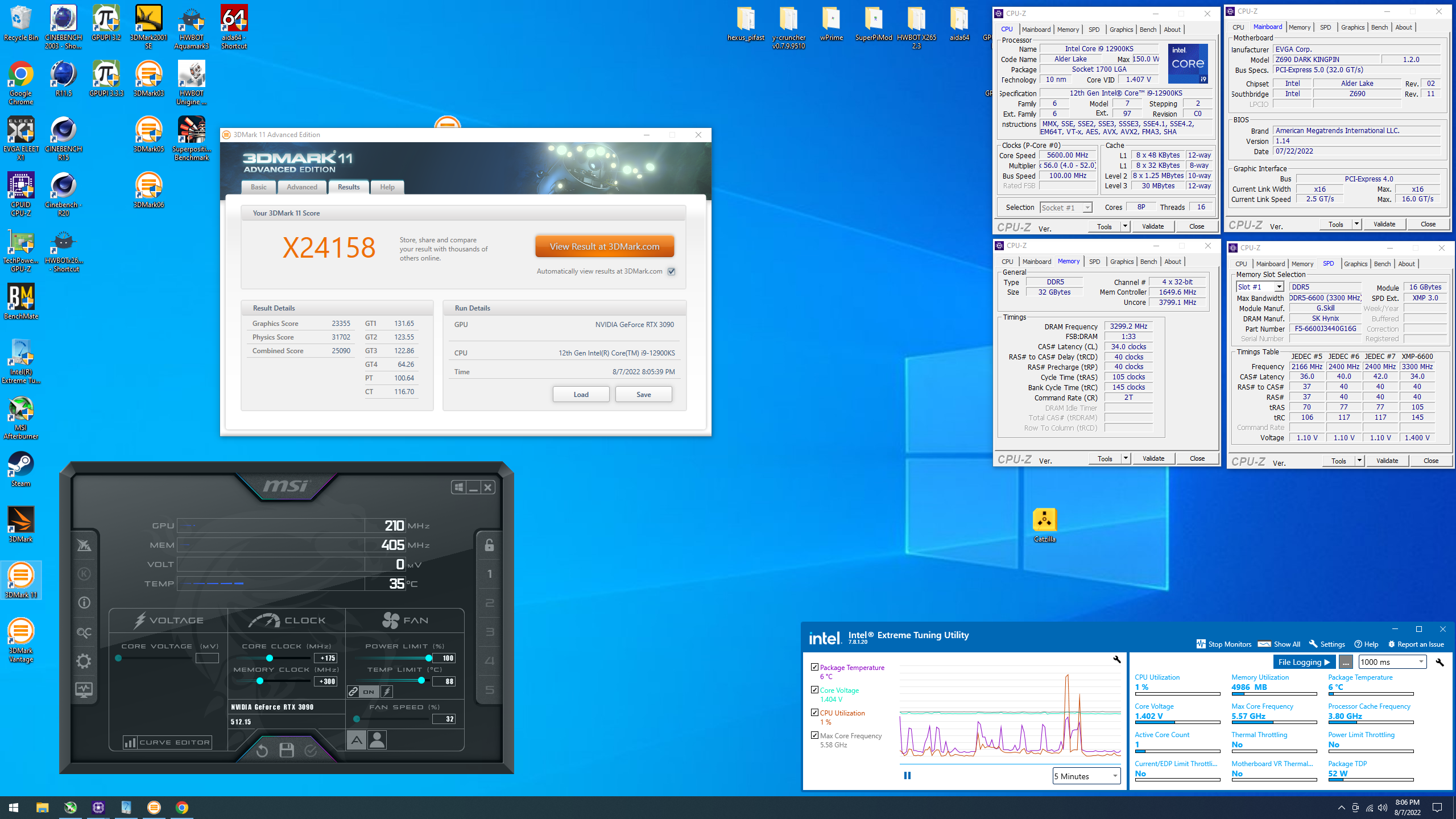The height and width of the screenshot is (819, 1456).
Task: Open the Superposition Benchmark desktop icon
Action: [x=192, y=139]
